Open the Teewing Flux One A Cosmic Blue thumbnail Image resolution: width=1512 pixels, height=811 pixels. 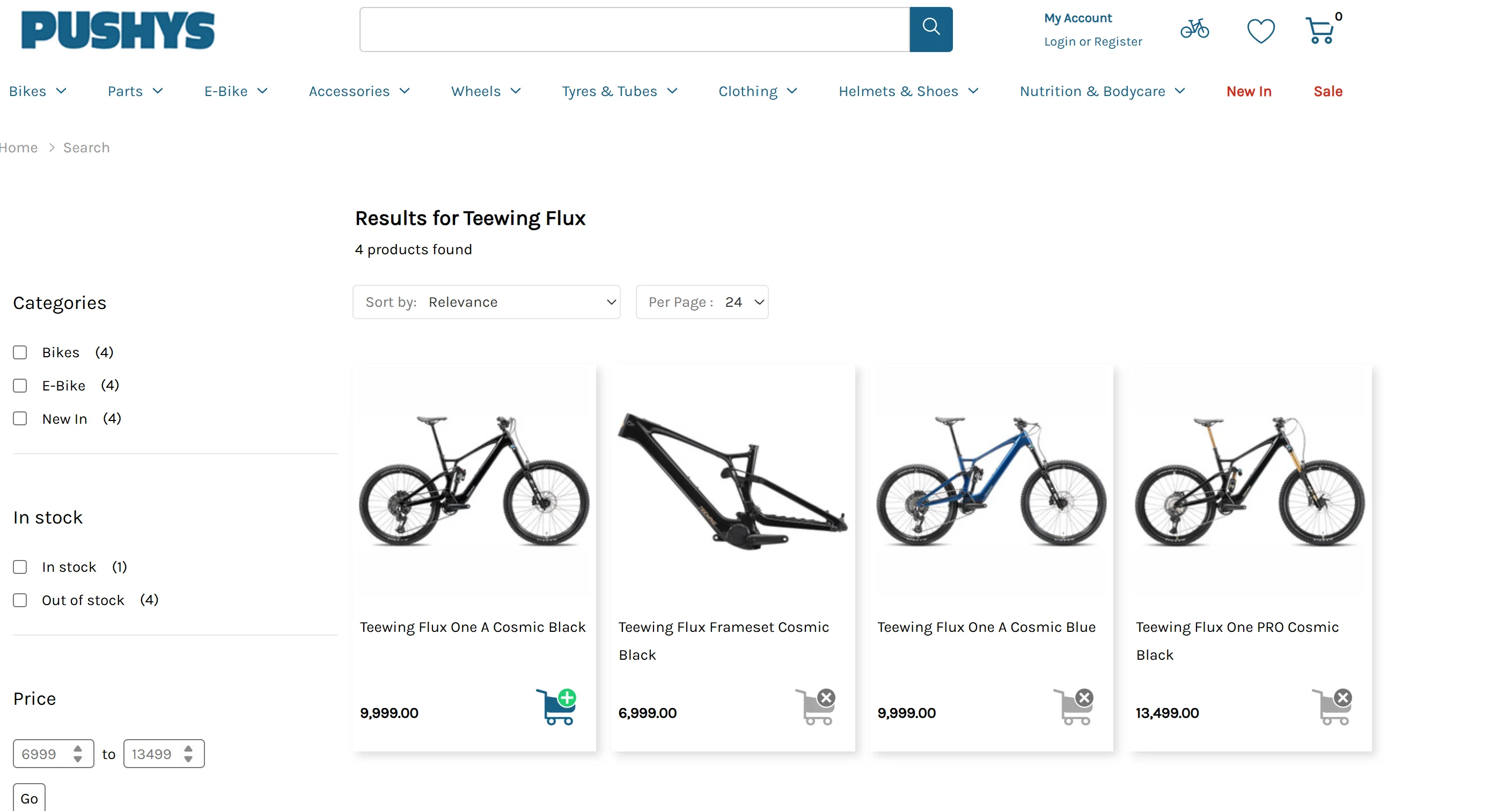992,481
